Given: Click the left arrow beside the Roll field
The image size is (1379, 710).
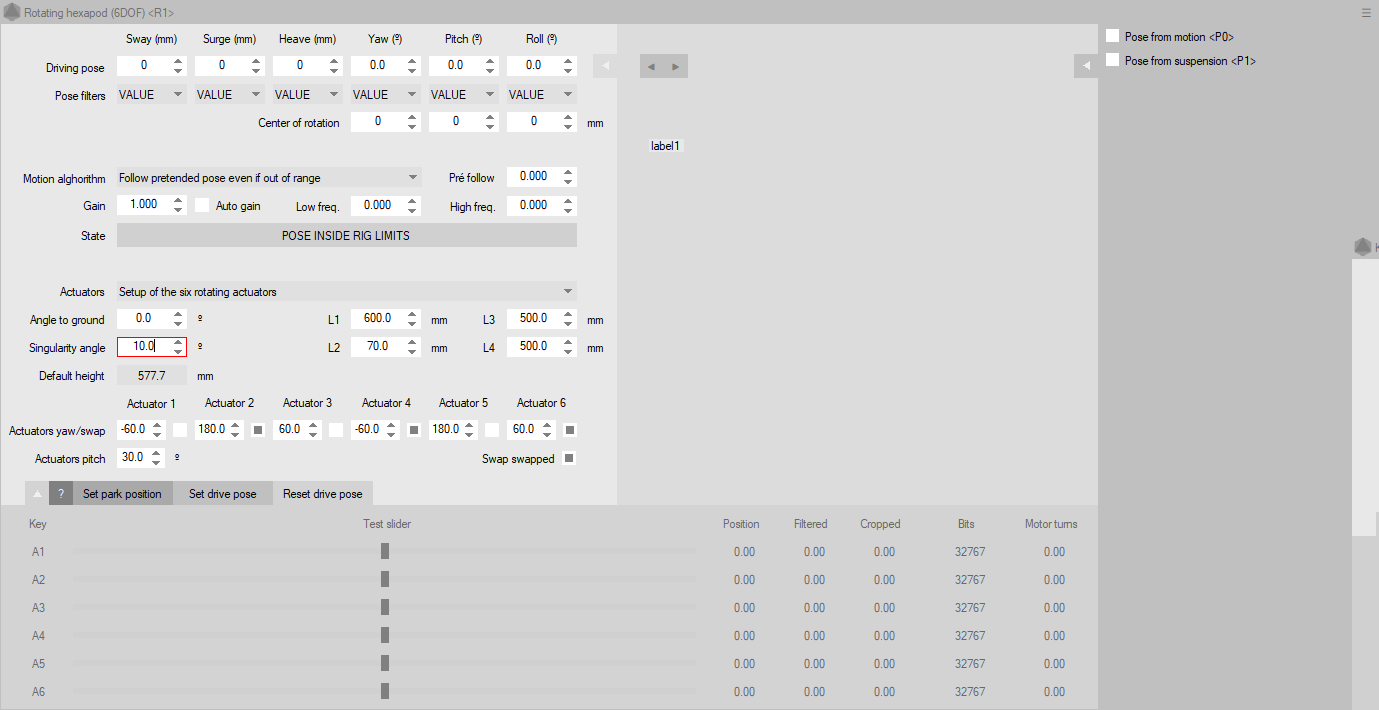Looking at the screenshot, I should [x=605, y=66].
